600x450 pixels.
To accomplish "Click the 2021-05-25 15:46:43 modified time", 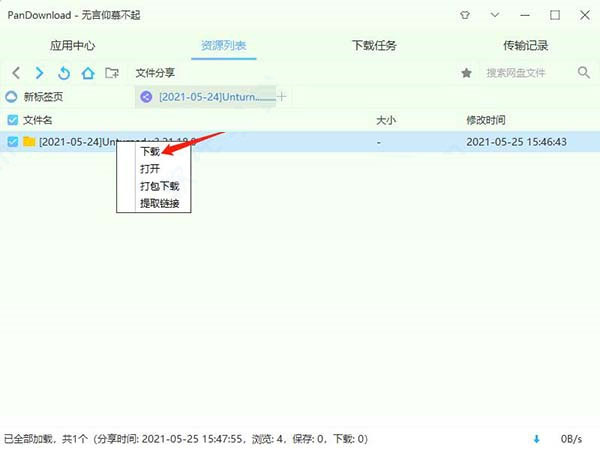I will click(x=516, y=142).
